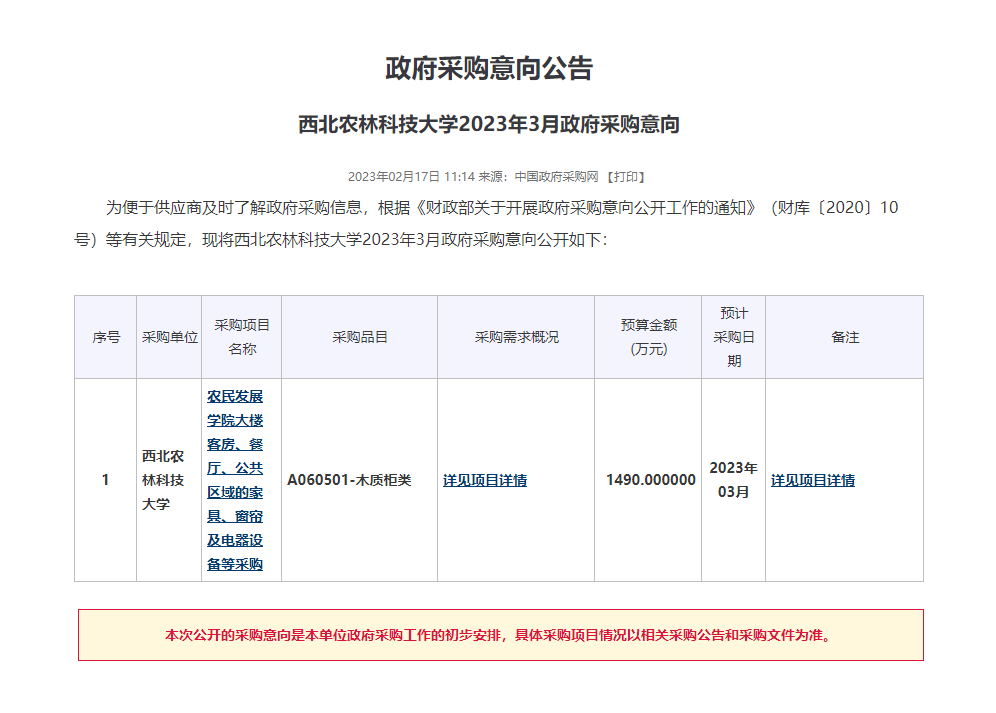Click the 采购项目名称 column header
This screenshot has width=996, height=713.
click(241, 337)
